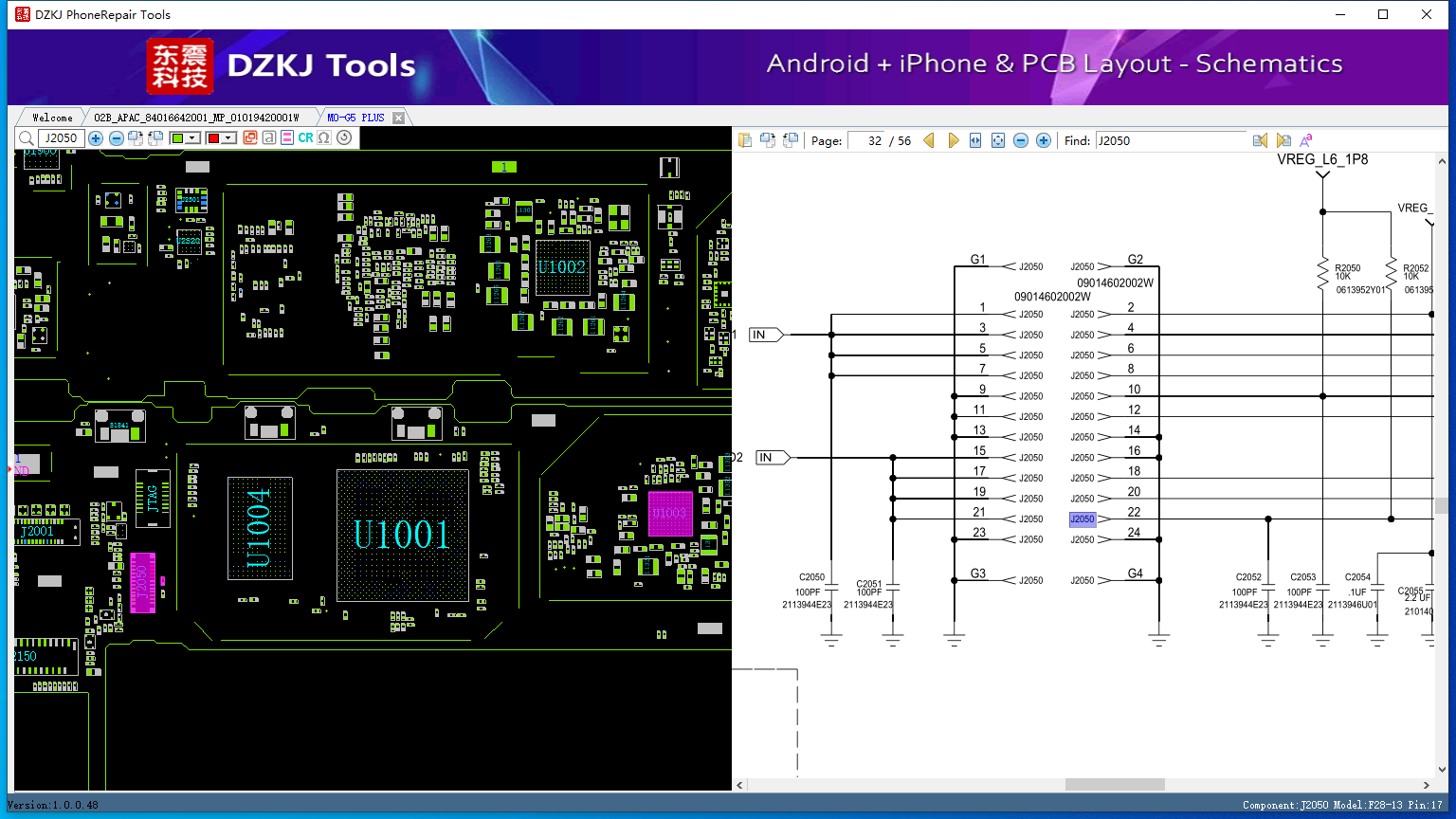Zoom in on the PCB layout view
This screenshot has height=819, width=1456.
pos(96,138)
